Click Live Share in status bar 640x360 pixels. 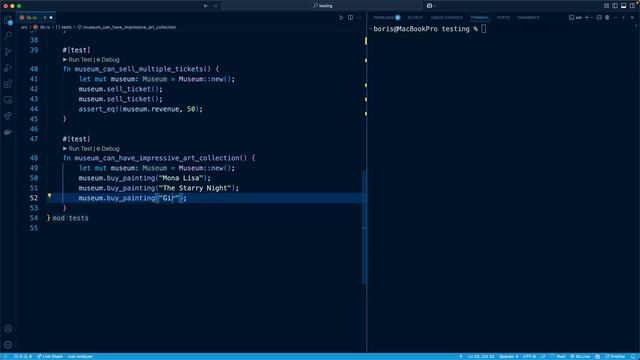click(x=50, y=357)
